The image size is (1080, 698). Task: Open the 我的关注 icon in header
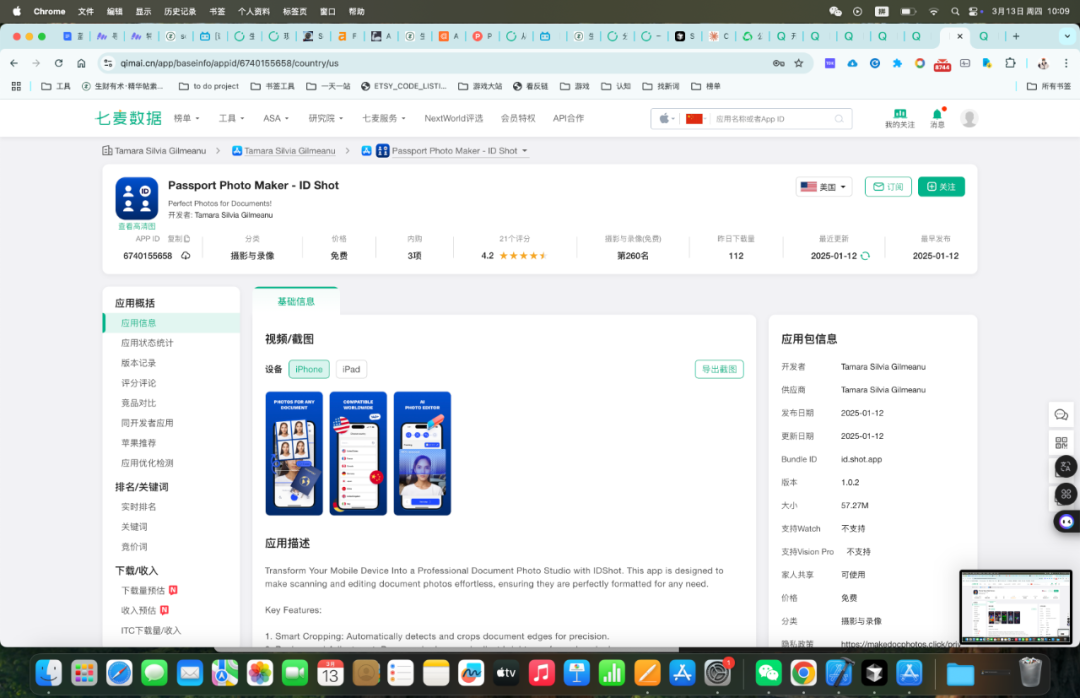point(900,118)
